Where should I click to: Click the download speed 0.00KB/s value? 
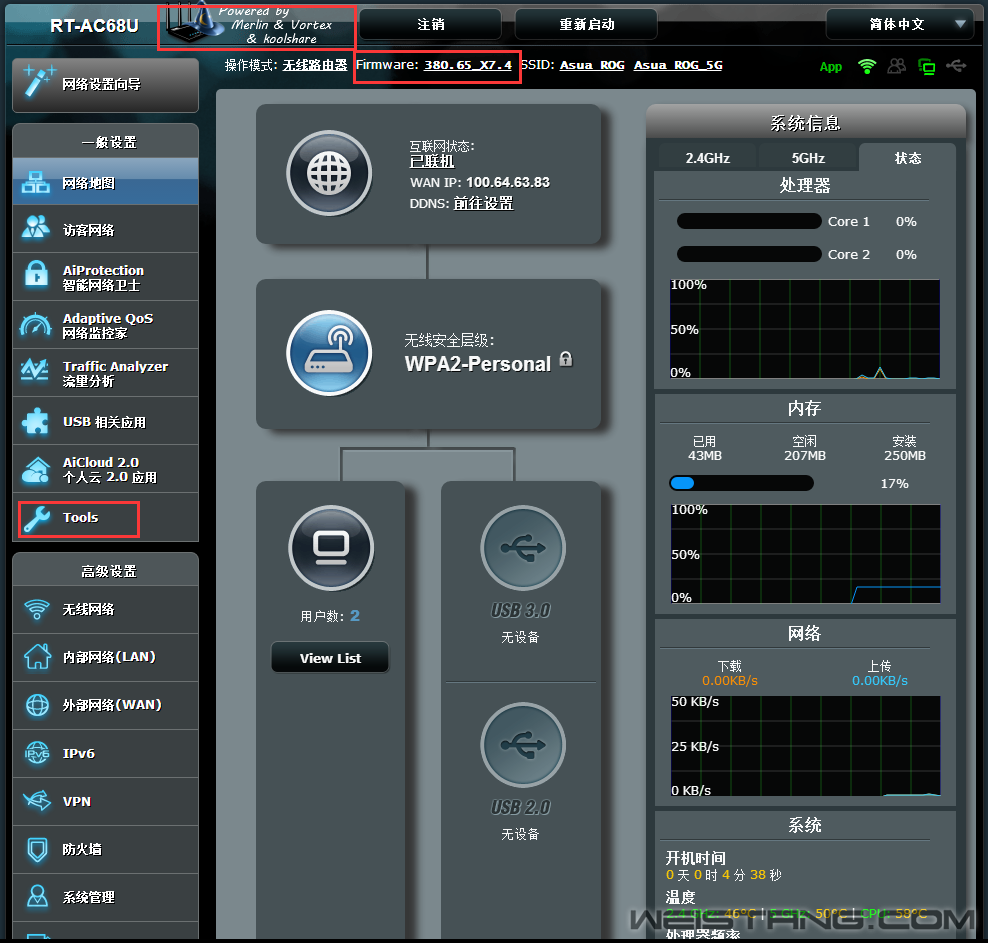click(730, 680)
